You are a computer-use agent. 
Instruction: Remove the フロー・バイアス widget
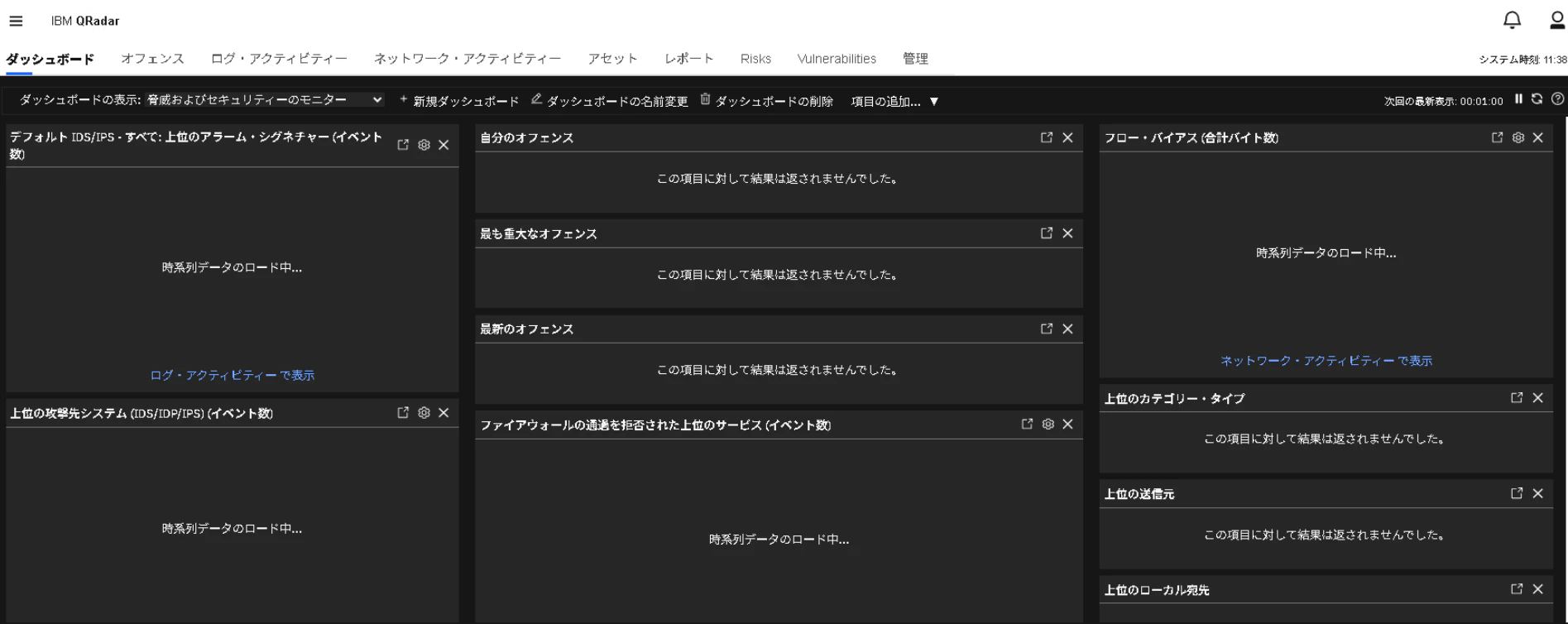pos(1537,137)
